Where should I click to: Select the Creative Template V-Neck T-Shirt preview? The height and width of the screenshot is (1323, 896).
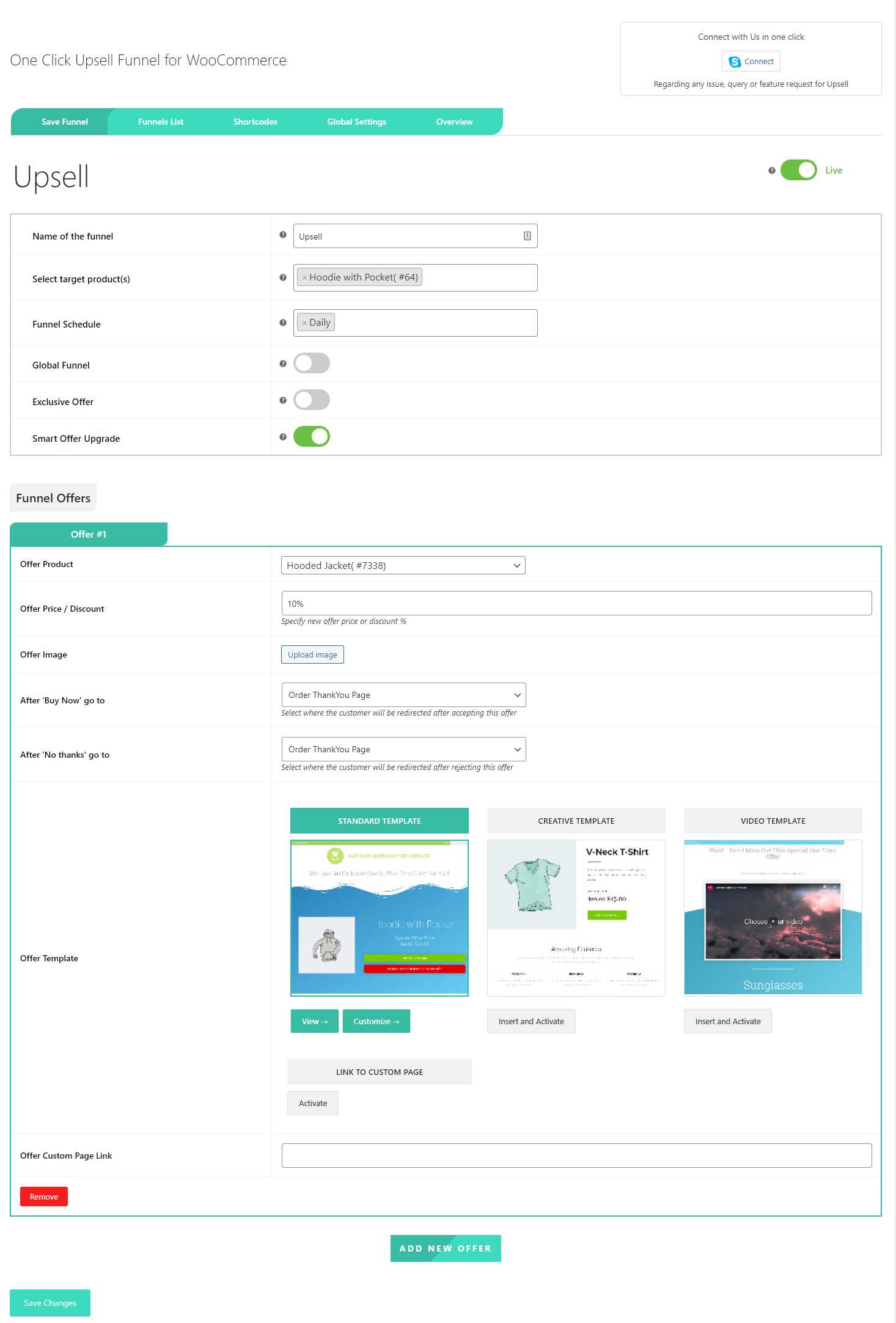[x=576, y=918]
